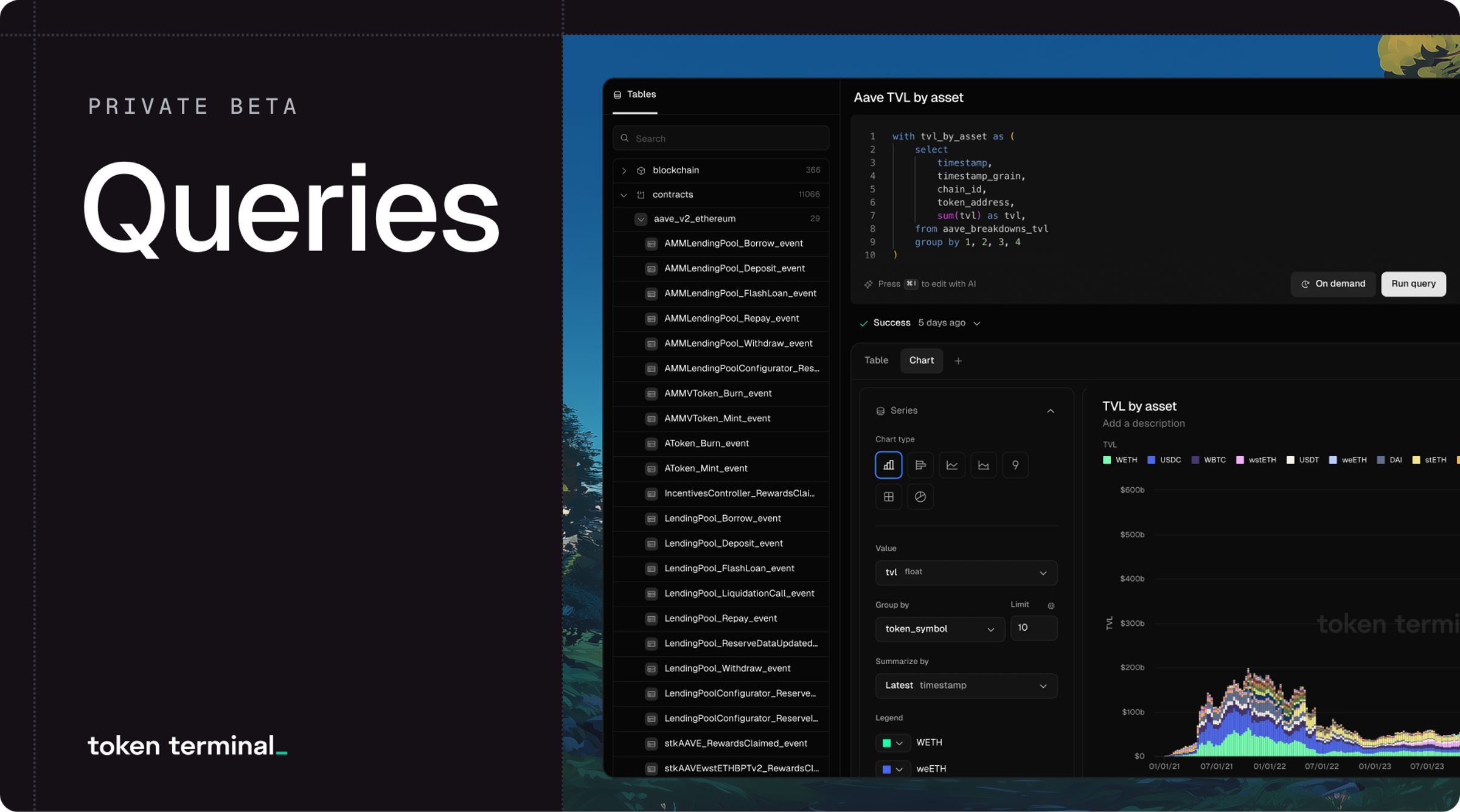
Task: Open the WETH legend color swatch picker
Action: tap(892, 743)
